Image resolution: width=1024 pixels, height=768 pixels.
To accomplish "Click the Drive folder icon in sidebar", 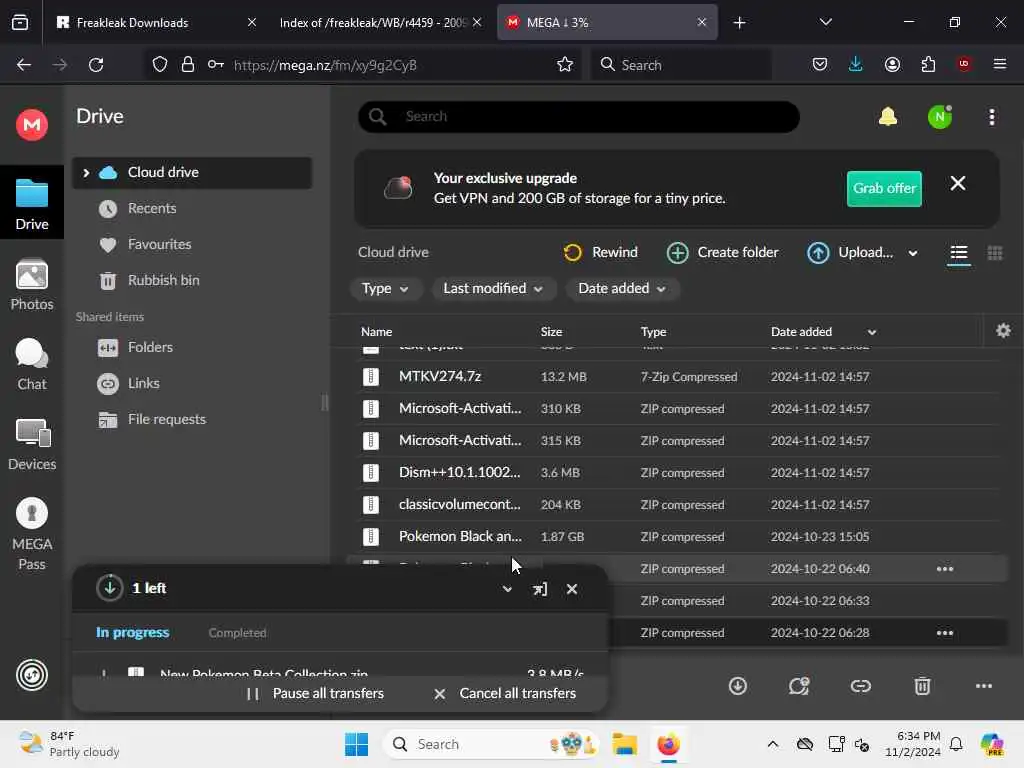I will pyautogui.click(x=31, y=194).
